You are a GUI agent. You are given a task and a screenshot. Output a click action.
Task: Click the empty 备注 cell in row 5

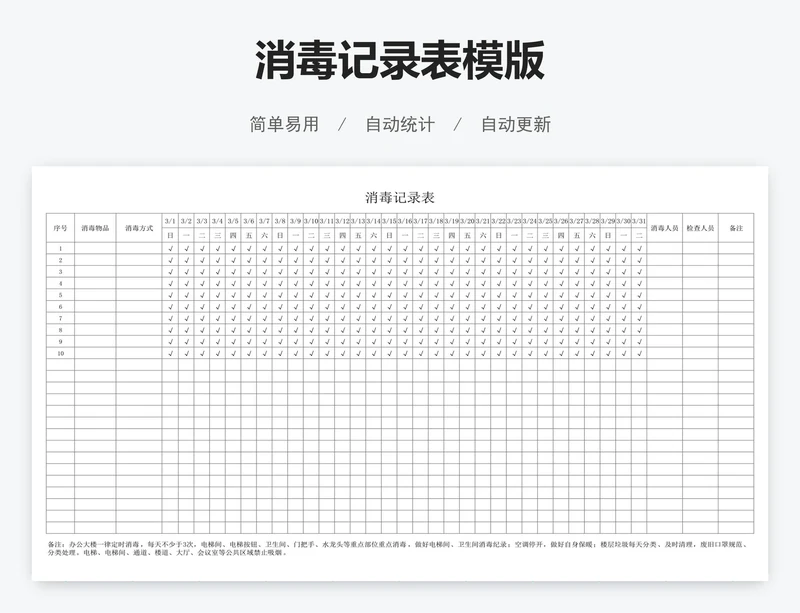(x=736, y=295)
